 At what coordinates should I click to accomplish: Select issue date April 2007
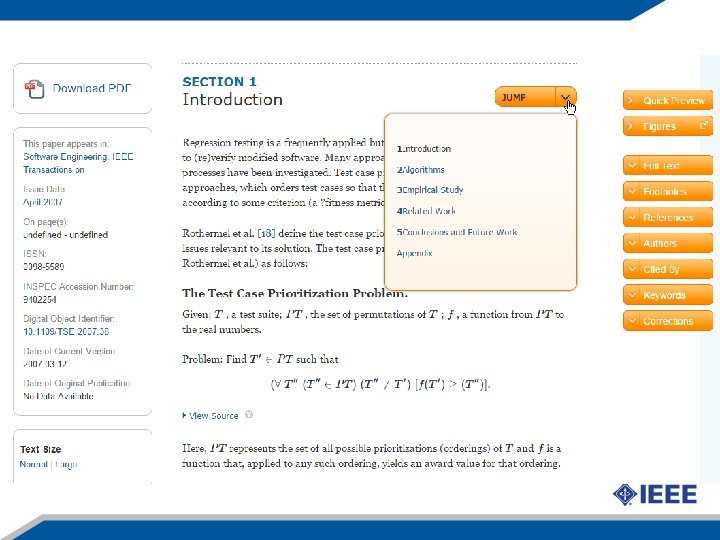coord(43,202)
